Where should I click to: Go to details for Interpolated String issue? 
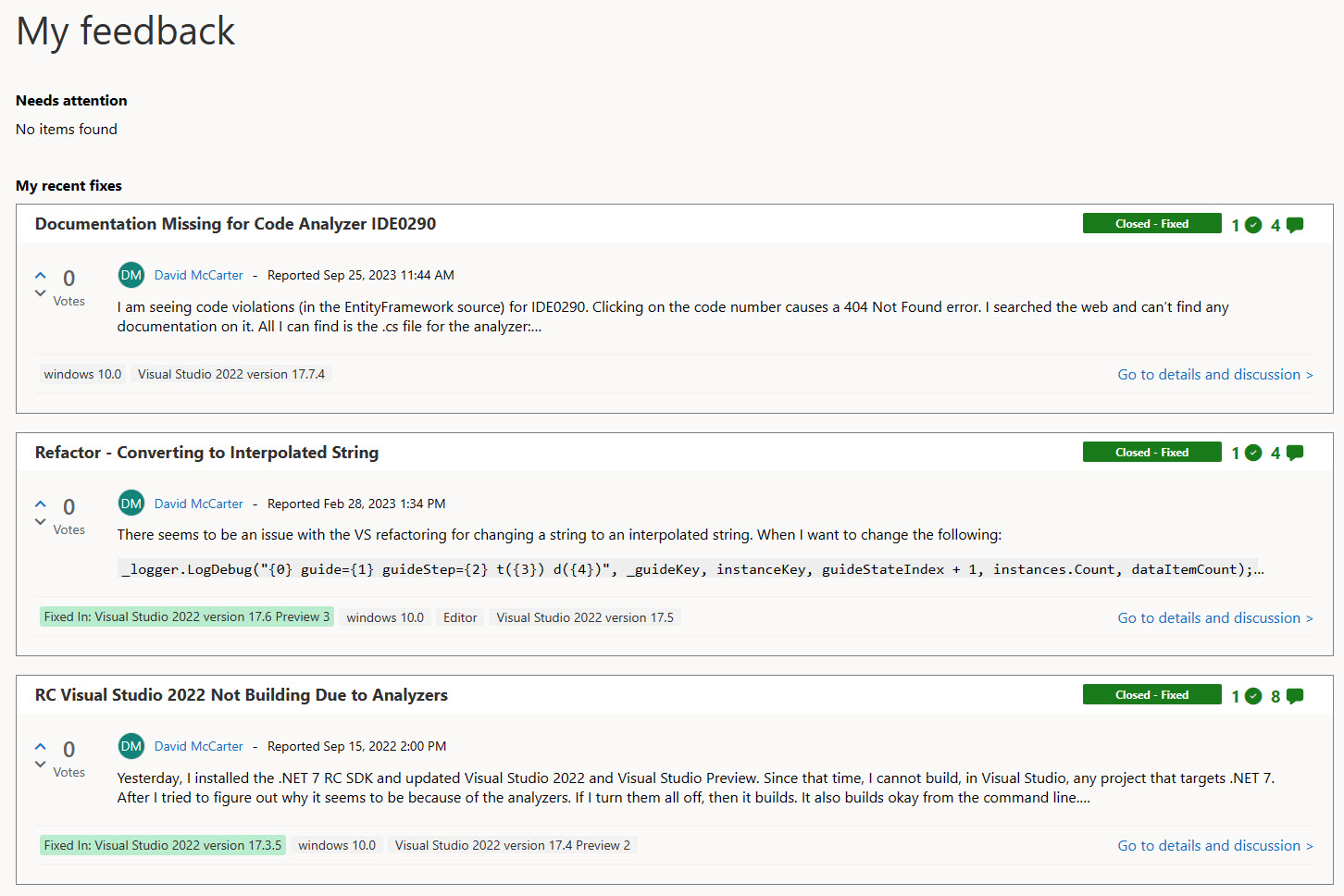[1214, 618]
